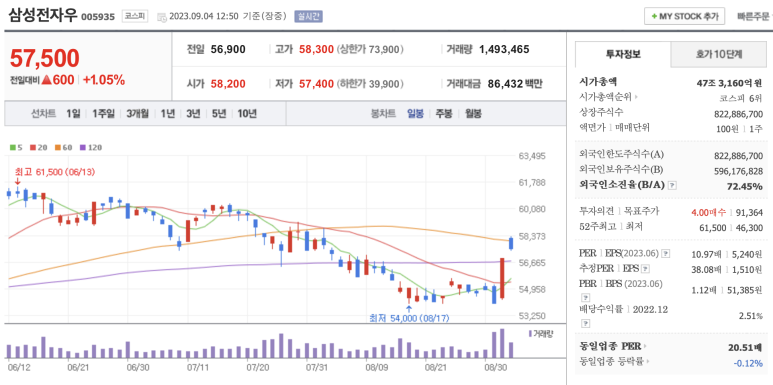
Task: Click the help icon beside 외국인소진율(B/A)
Action: click(x=672, y=186)
